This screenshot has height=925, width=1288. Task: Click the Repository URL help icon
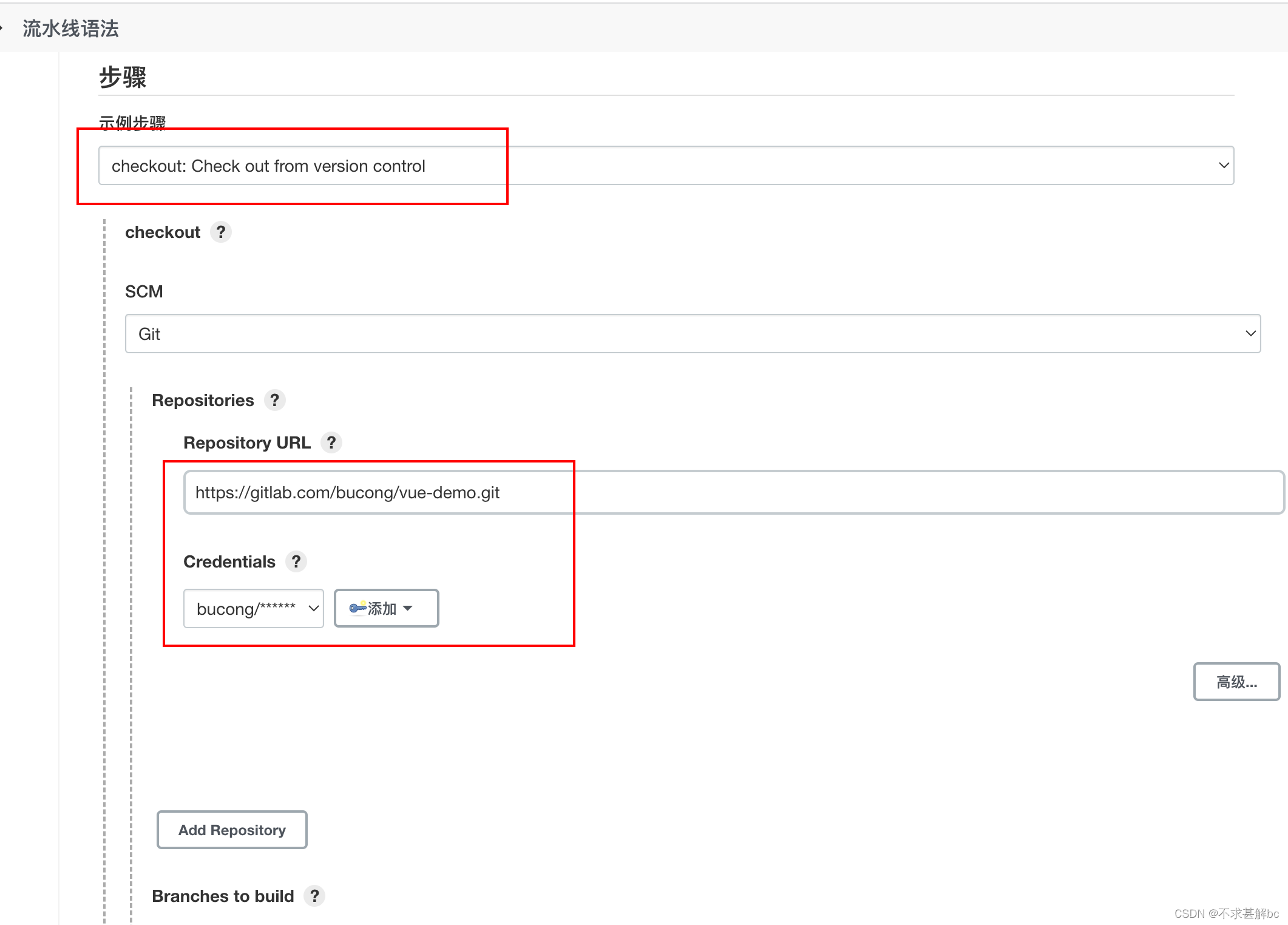pos(332,442)
